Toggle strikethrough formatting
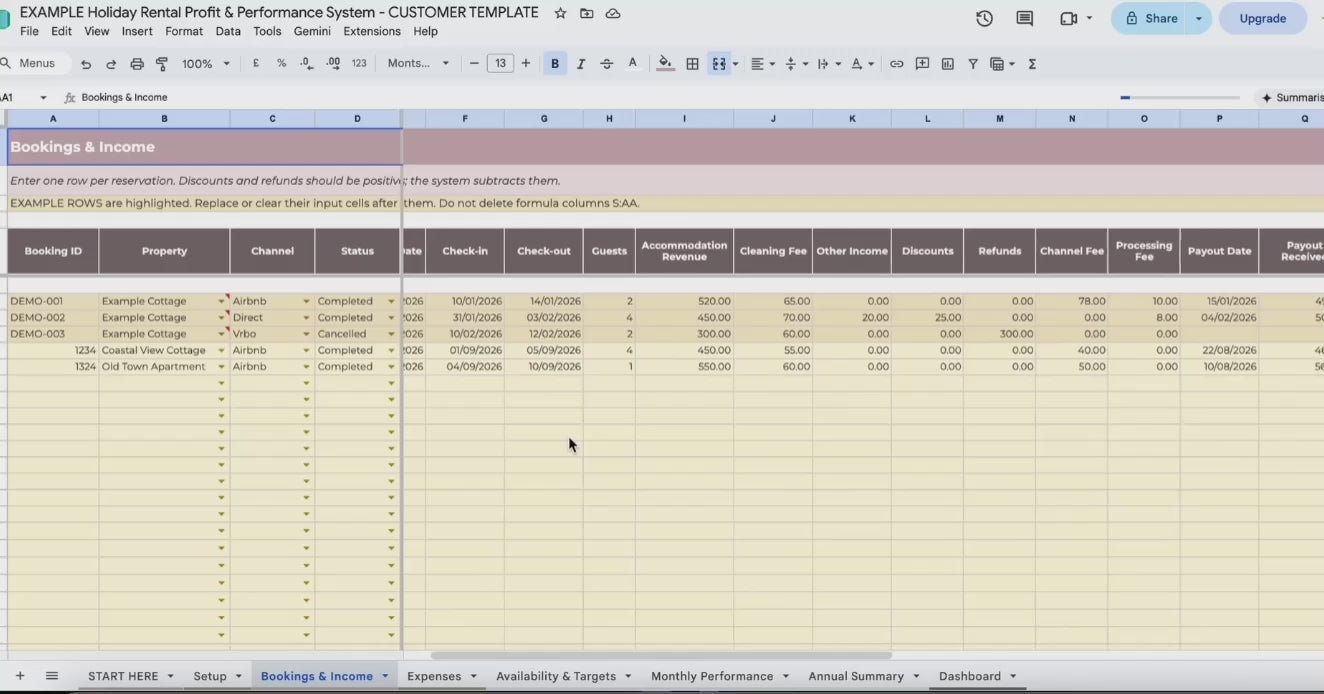The image size is (1324, 694). (x=606, y=63)
